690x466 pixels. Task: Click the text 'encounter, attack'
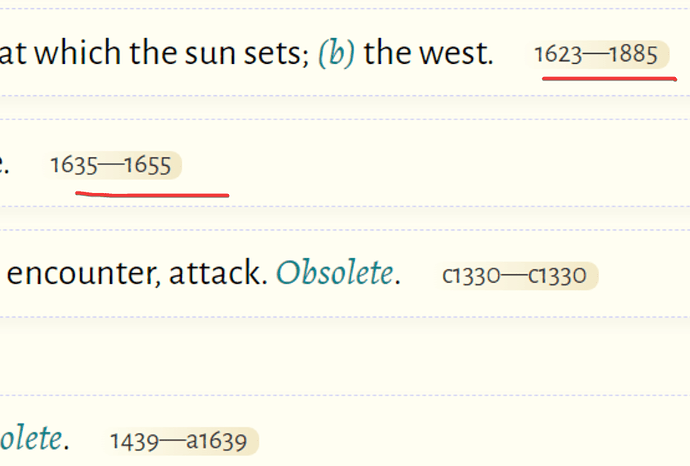(x=137, y=273)
